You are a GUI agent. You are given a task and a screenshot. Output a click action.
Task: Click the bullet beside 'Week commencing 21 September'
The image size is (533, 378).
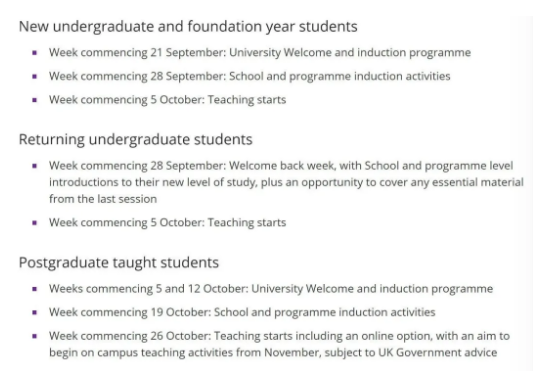[x=34, y=53]
